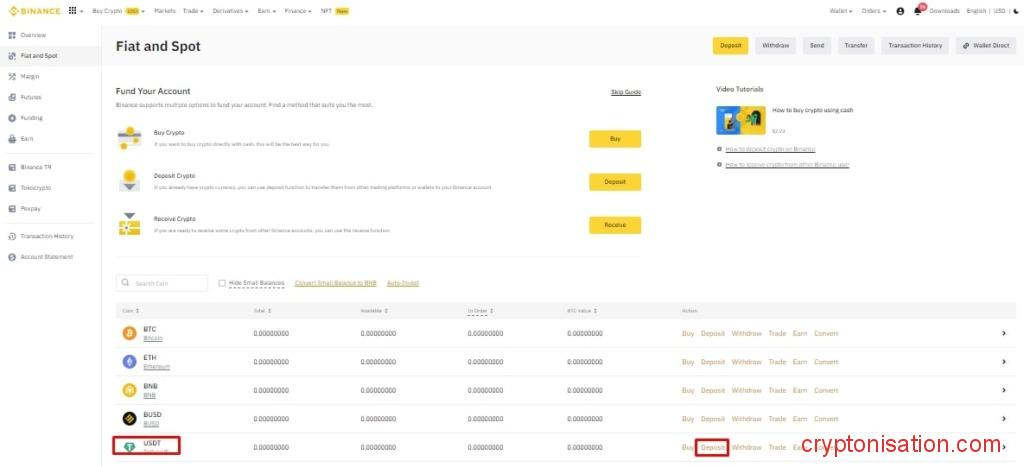Expand the BTC row arrow
The width and height of the screenshot is (1024, 467).
coord(1003,333)
